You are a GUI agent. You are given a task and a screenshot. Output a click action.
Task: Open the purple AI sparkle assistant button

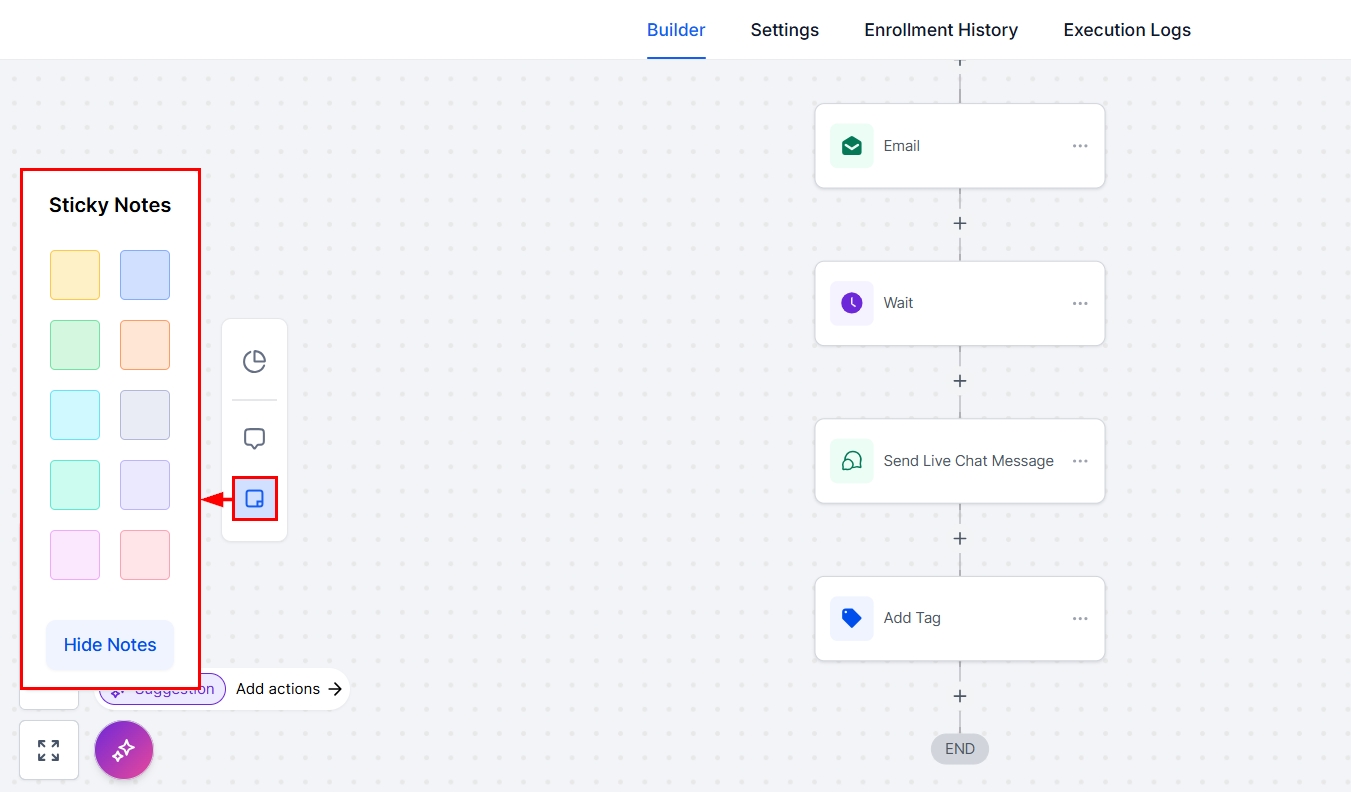pos(124,750)
